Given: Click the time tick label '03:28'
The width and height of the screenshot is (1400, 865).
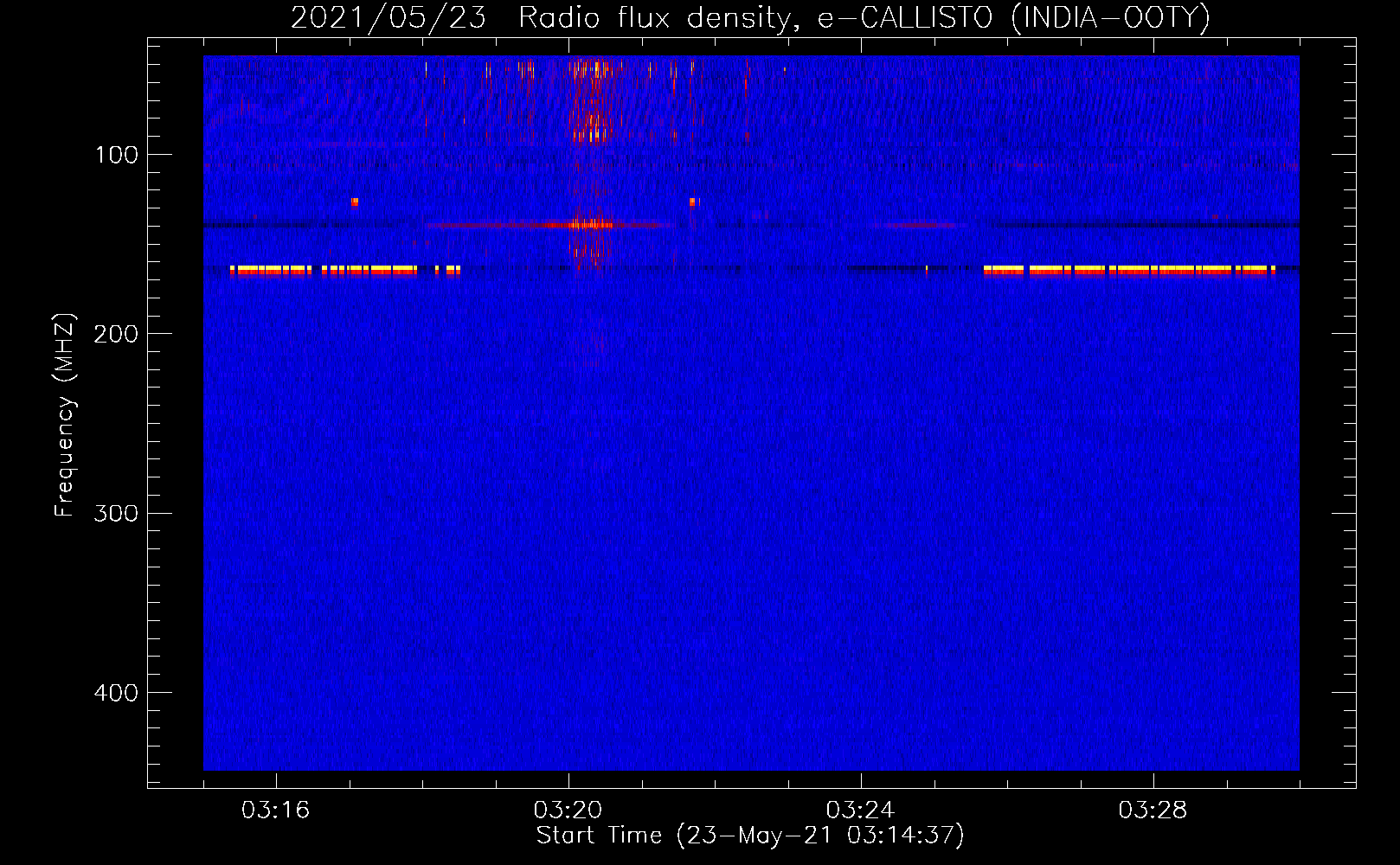Looking at the screenshot, I should 1153,811.
